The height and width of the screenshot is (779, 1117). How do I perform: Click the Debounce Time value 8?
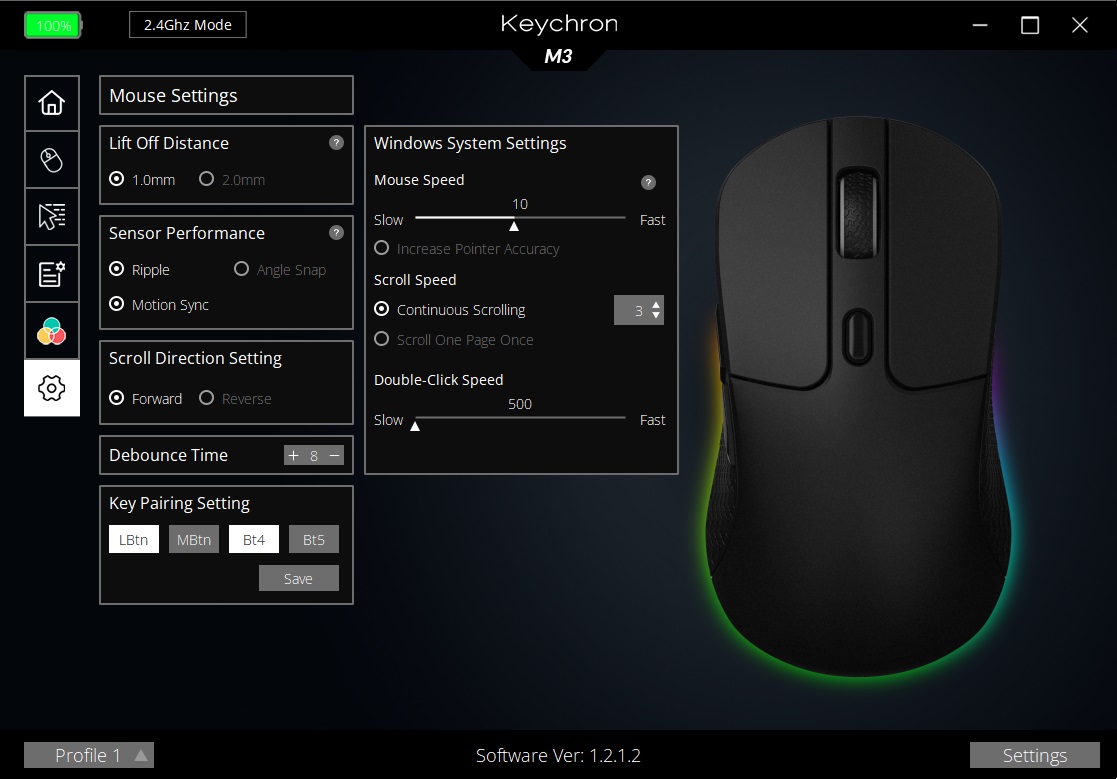(x=313, y=456)
